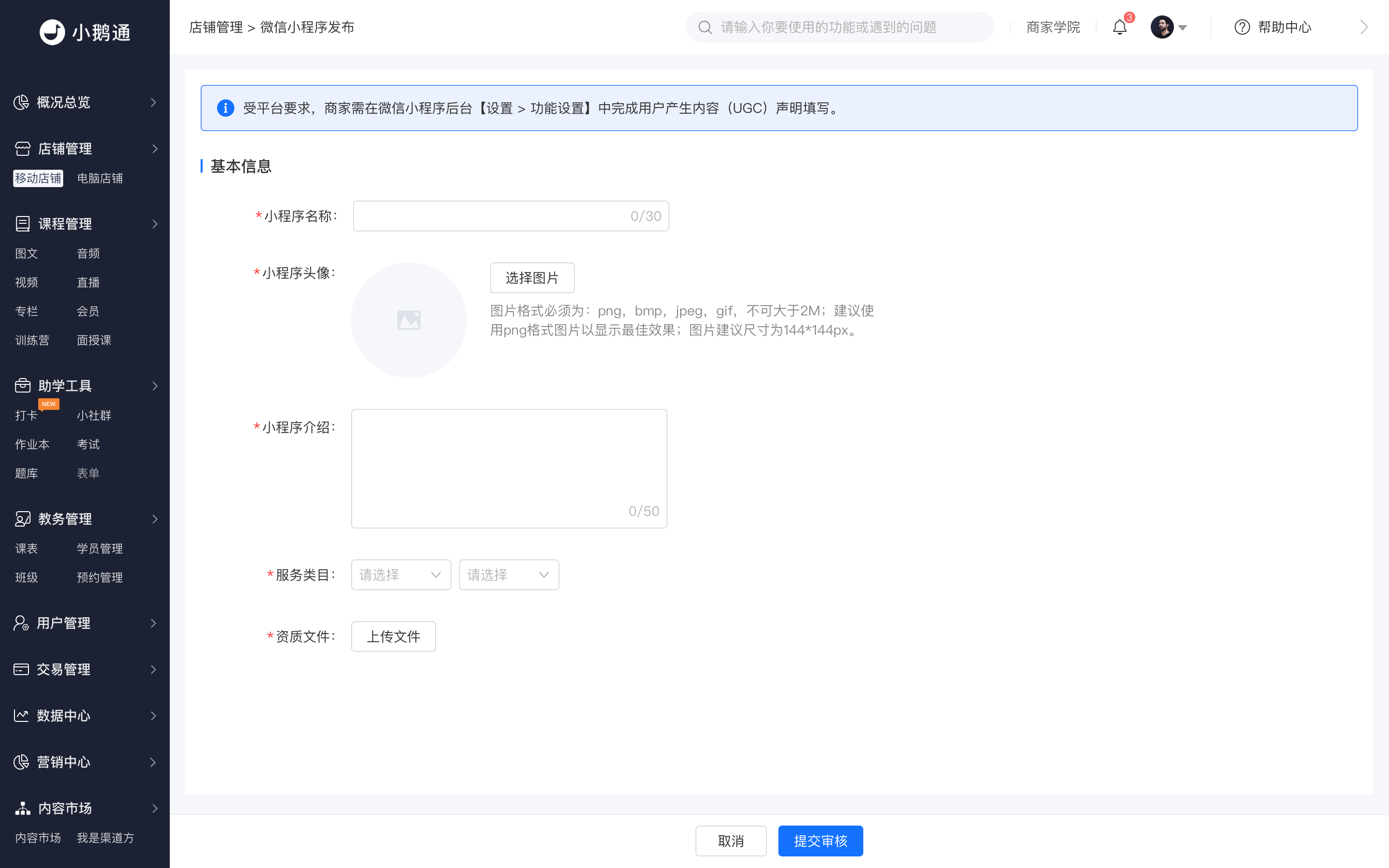Click the 上传文件 button
Image resolution: width=1389 pixels, height=868 pixels.
(x=393, y=636)
